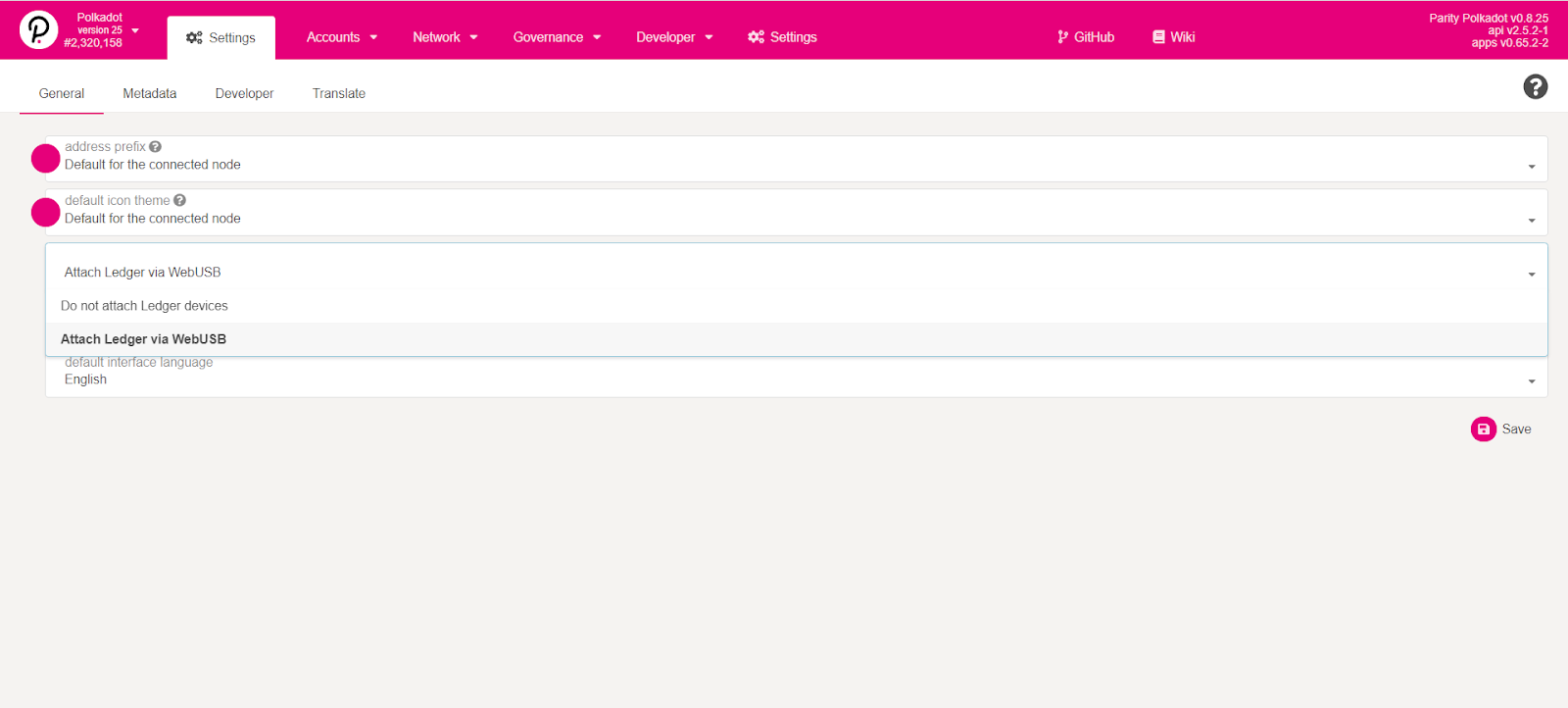Switch to the Developer sub-tab

(244, 93)
